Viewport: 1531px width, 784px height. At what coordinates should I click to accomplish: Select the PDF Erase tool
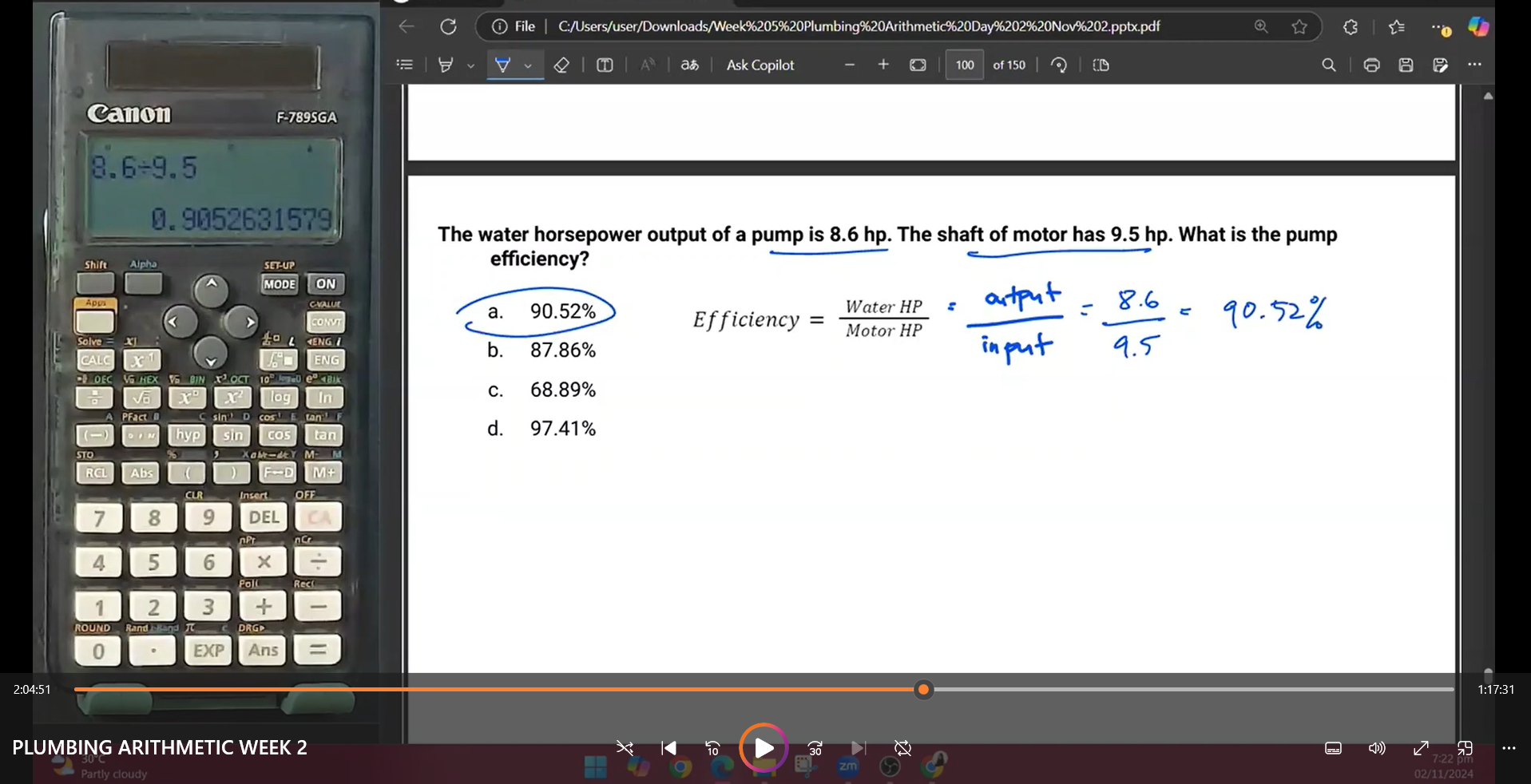pyautogui.click(x=561, y=65)
